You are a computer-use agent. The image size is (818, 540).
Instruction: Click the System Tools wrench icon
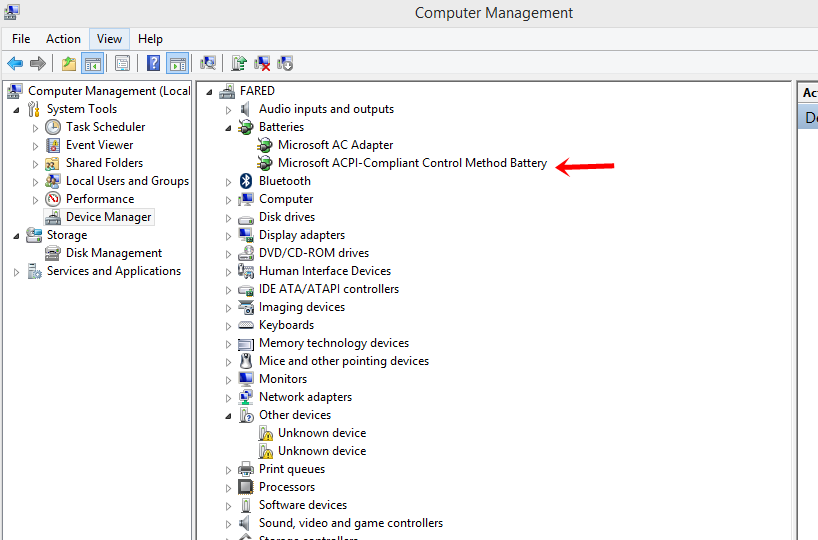(x=34, y=109)
